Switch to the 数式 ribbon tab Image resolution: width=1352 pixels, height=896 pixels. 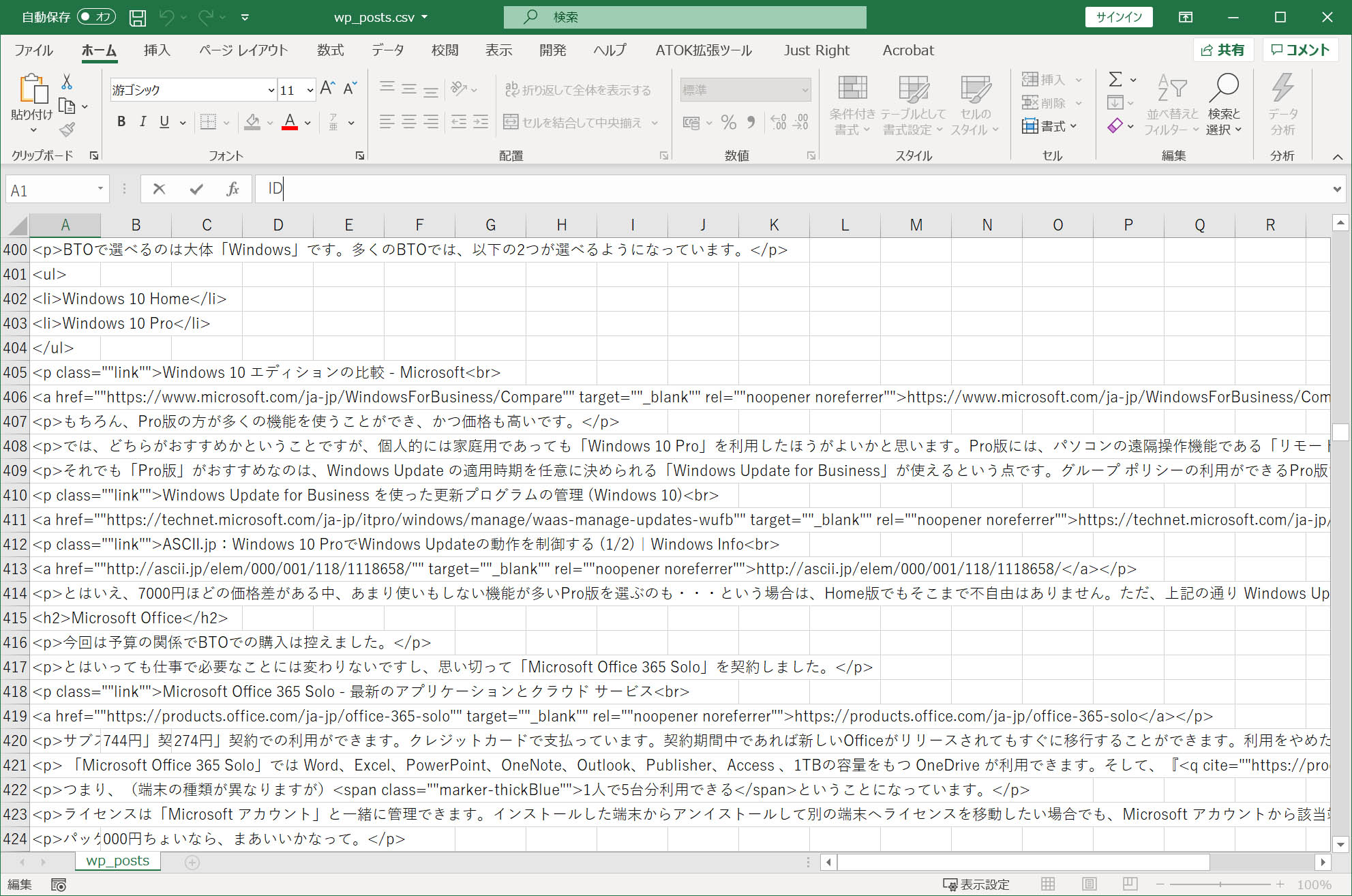click(x=330, y=50)
